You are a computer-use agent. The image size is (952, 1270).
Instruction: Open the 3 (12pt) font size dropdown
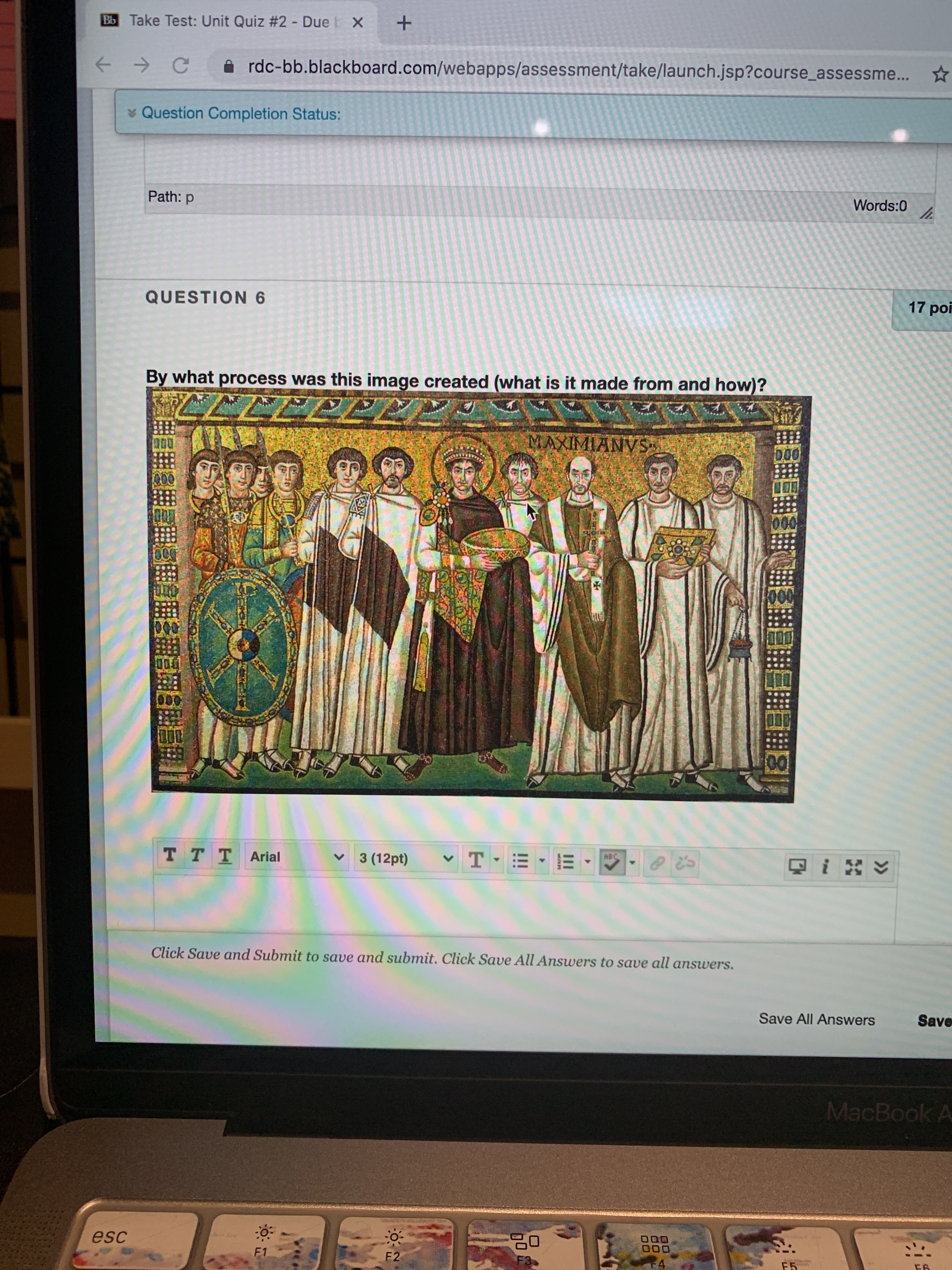click(x=406, y=858)
